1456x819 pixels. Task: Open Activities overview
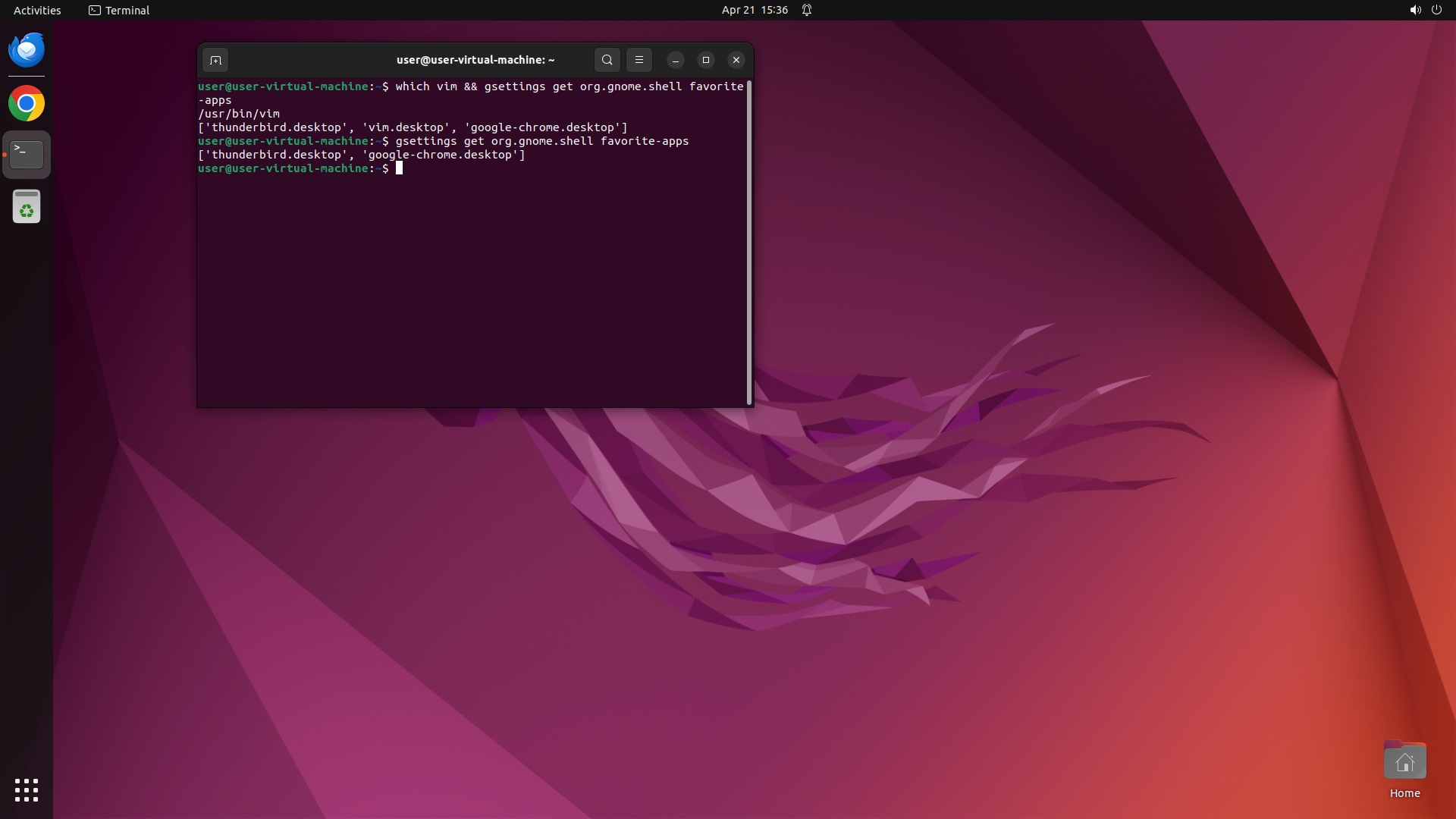click(x=37, y=10)
